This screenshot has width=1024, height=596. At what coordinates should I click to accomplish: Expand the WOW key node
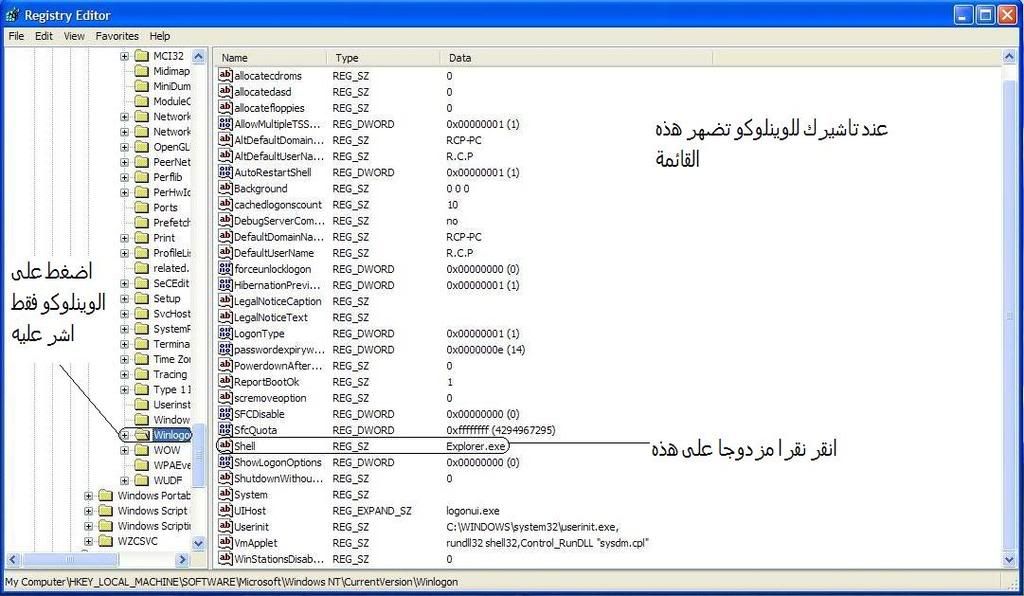pos(124,450)
